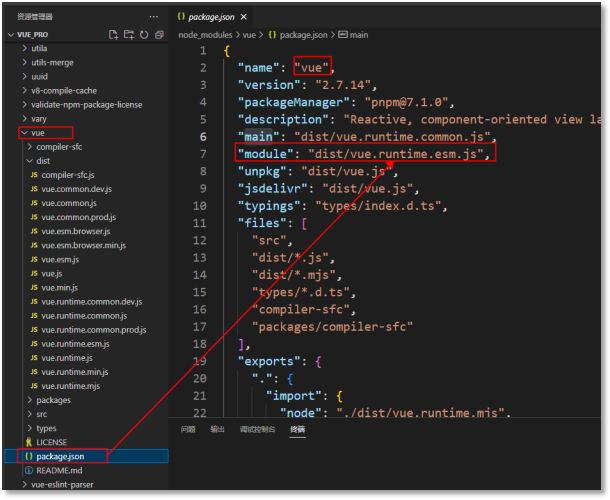Click main symbol in the breadcrumb

pos(353,35)
